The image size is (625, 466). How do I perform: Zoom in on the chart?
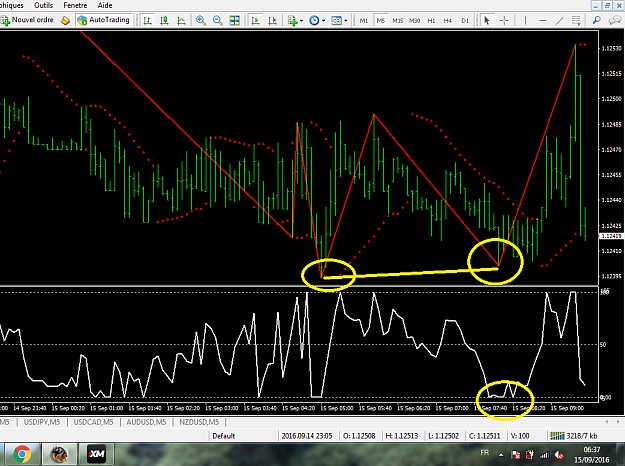click(201, 20)
